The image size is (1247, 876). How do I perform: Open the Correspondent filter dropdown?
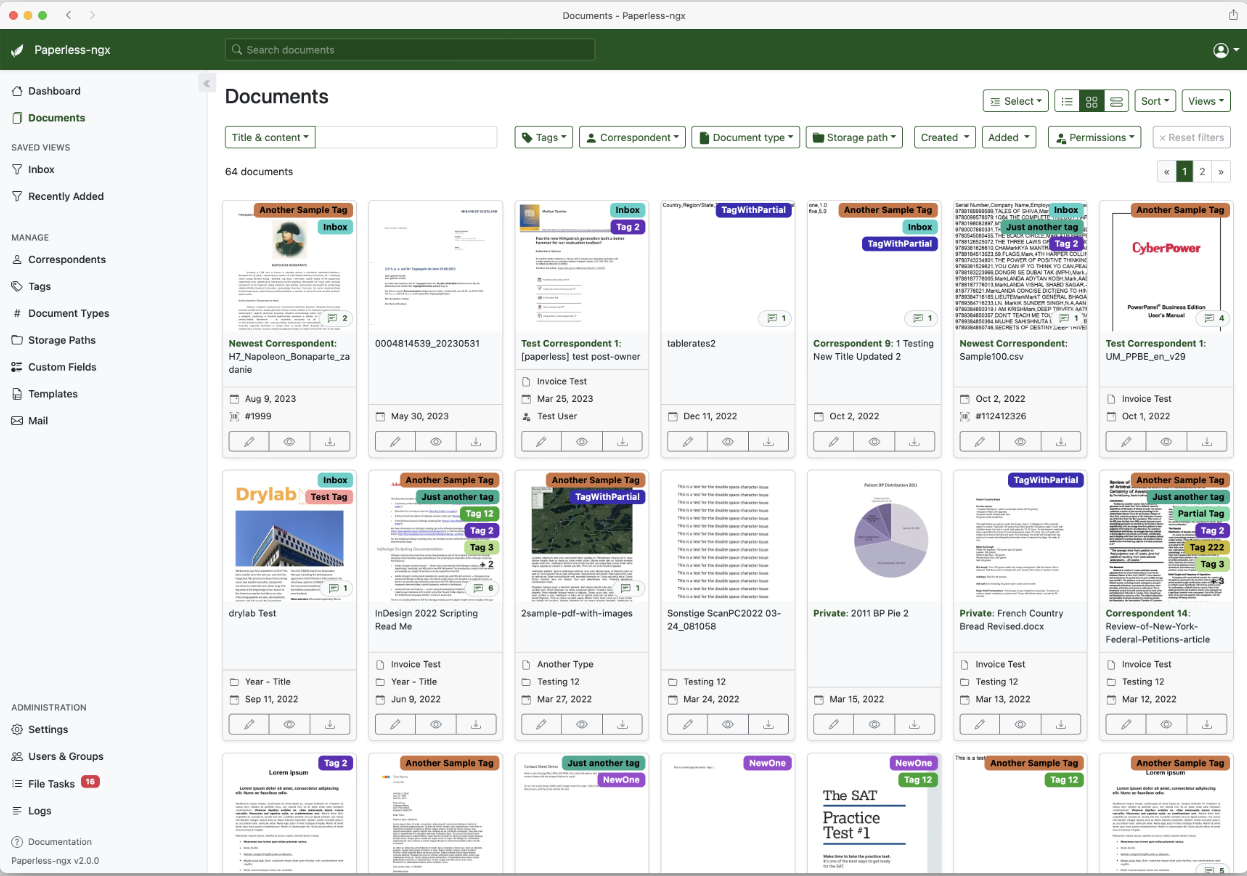pos(632,137)
